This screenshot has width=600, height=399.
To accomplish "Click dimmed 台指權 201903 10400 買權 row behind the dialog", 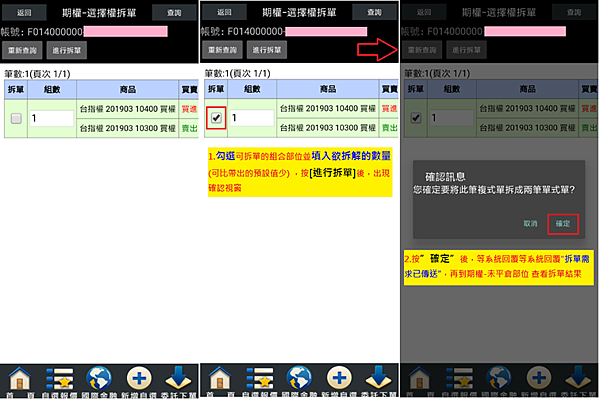I will tap(528, 109).
